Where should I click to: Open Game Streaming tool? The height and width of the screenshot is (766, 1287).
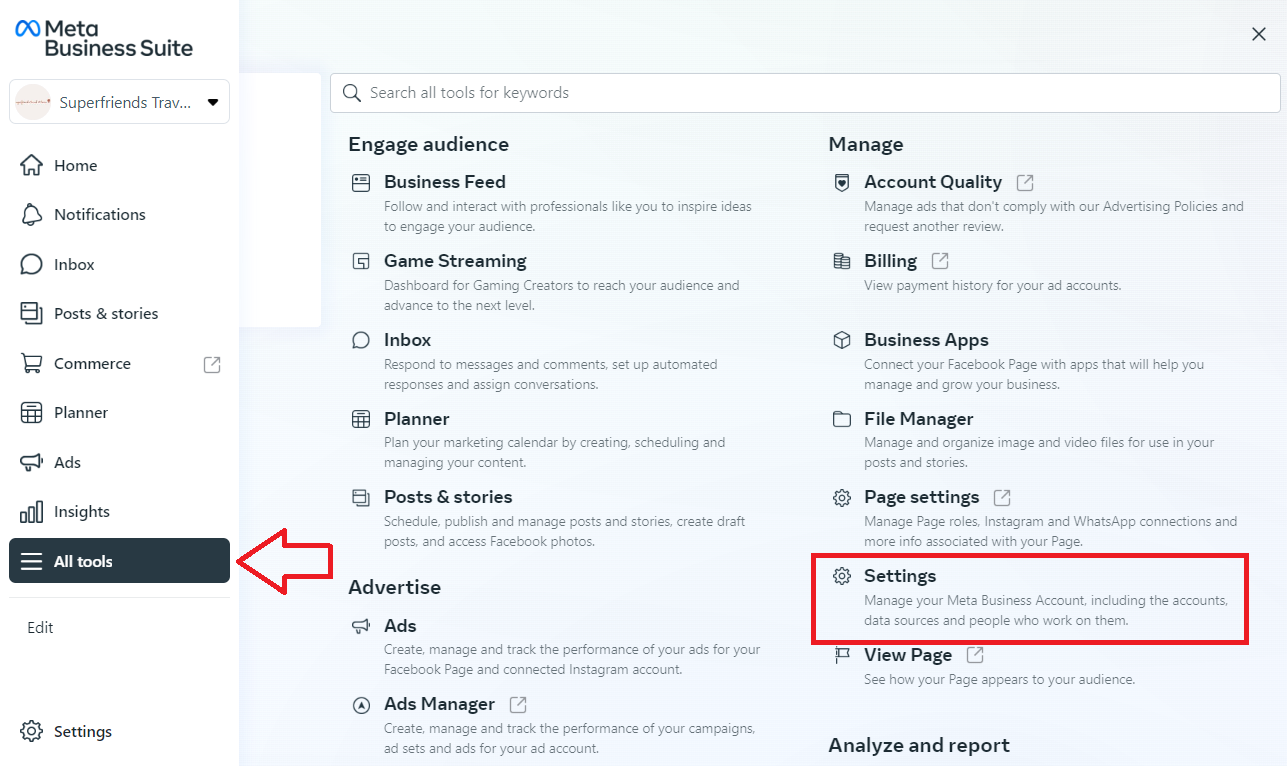tap(455, 261)
